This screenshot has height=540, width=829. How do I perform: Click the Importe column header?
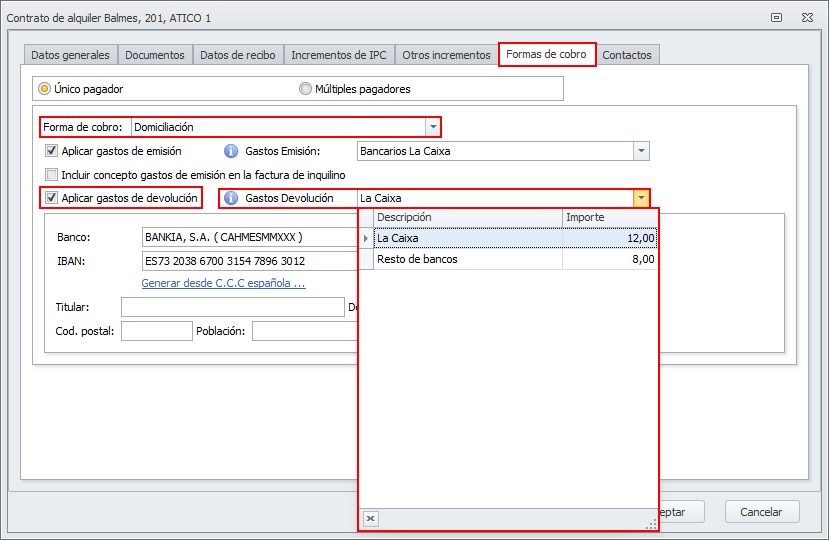pos(610,217)
